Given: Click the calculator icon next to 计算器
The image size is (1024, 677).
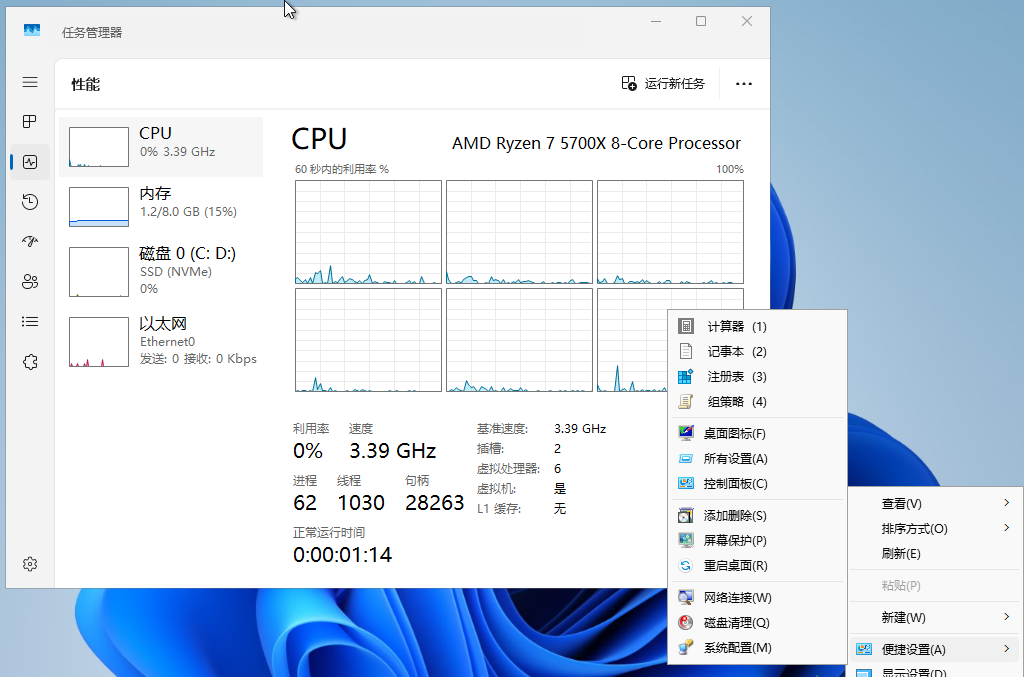Looking at the screenshot, I should tap(686, 326).
